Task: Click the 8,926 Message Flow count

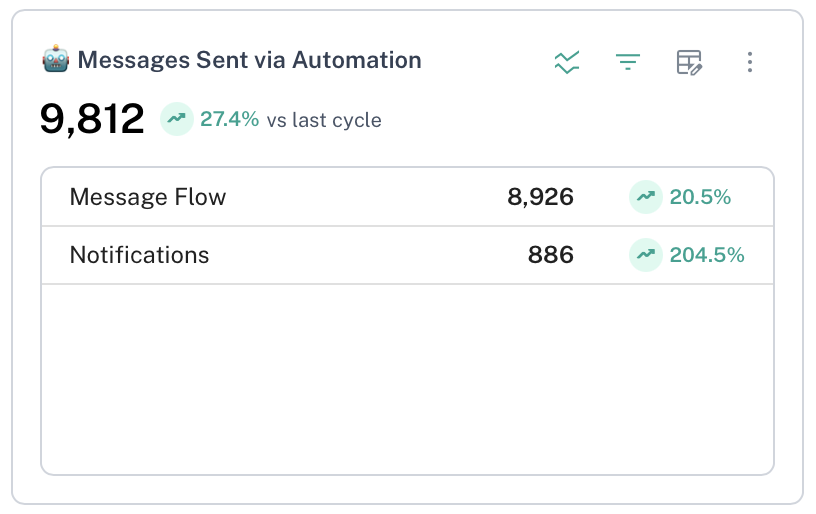Action: coord(540,197)
